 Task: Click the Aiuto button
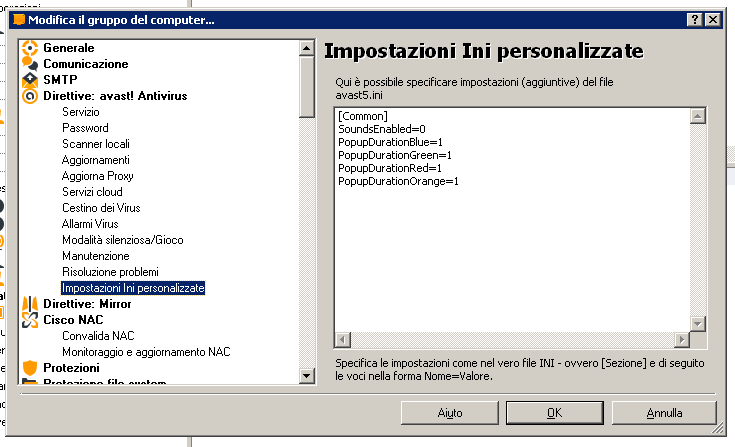tap(450, 413)
